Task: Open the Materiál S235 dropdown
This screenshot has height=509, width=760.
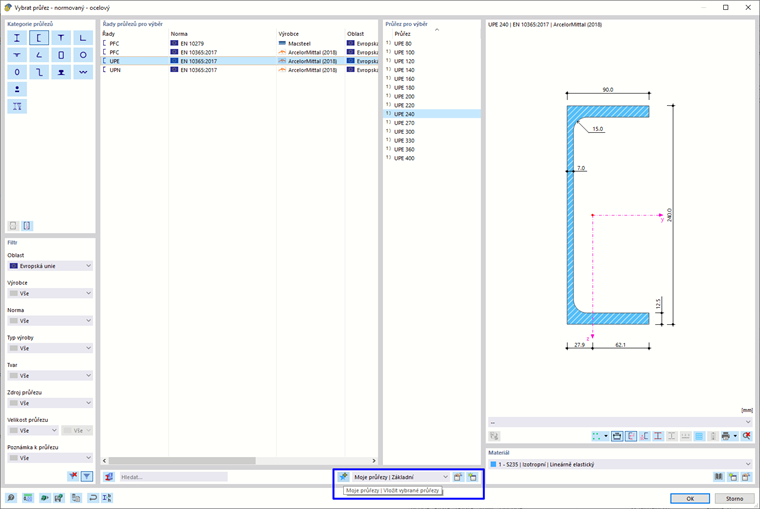Action: click(620, 464)
